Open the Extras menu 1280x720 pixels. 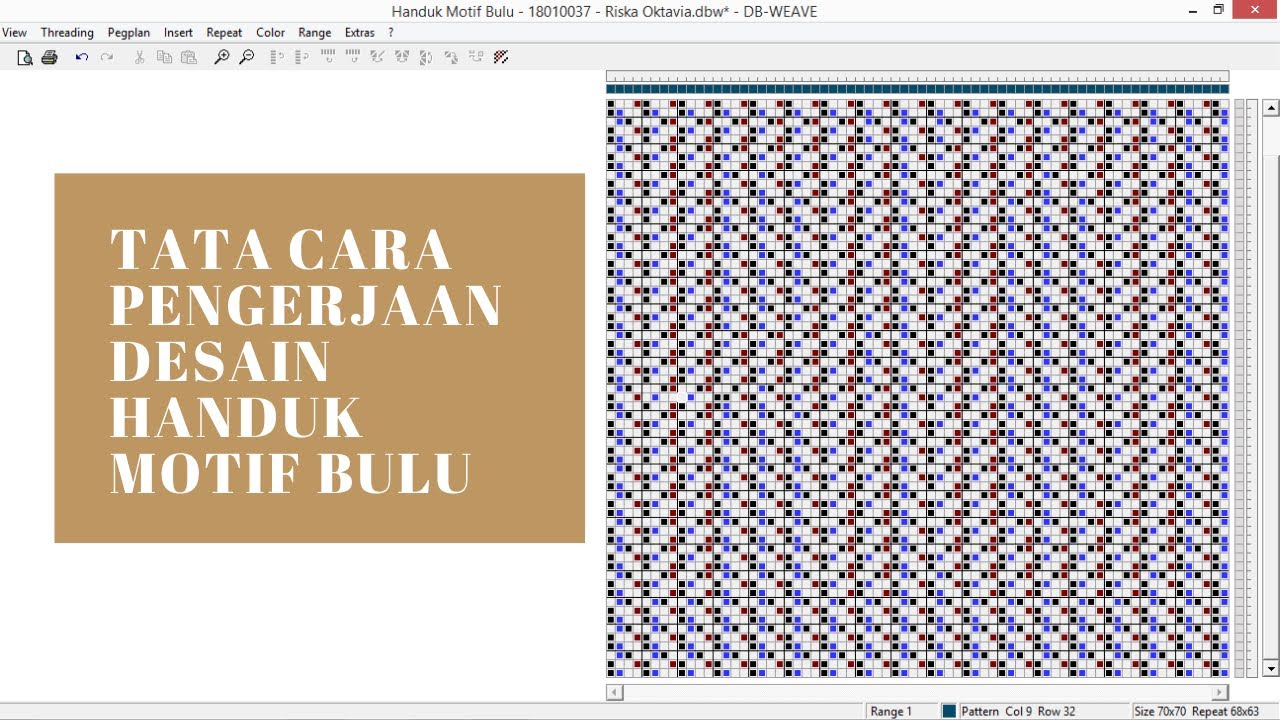click(x=359, y=33)
